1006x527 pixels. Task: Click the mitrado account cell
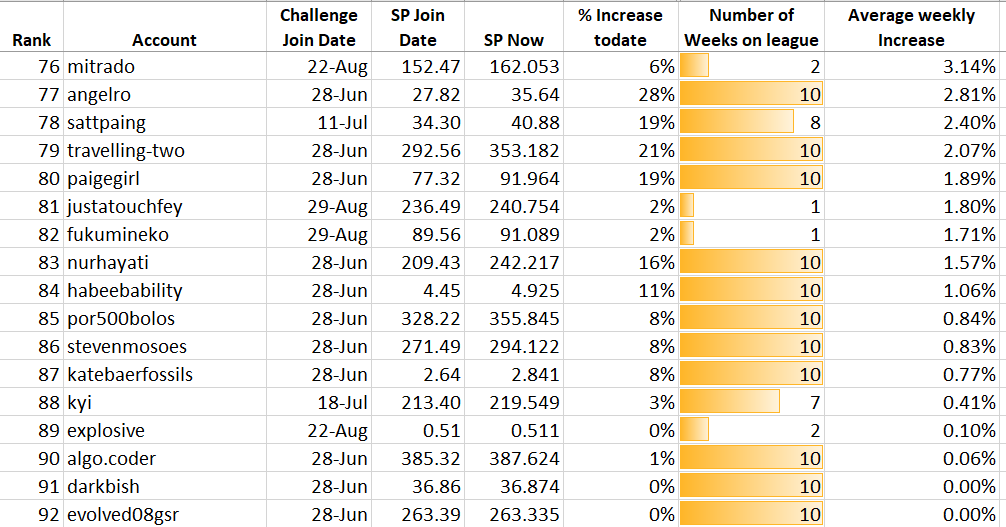(165, 66)
